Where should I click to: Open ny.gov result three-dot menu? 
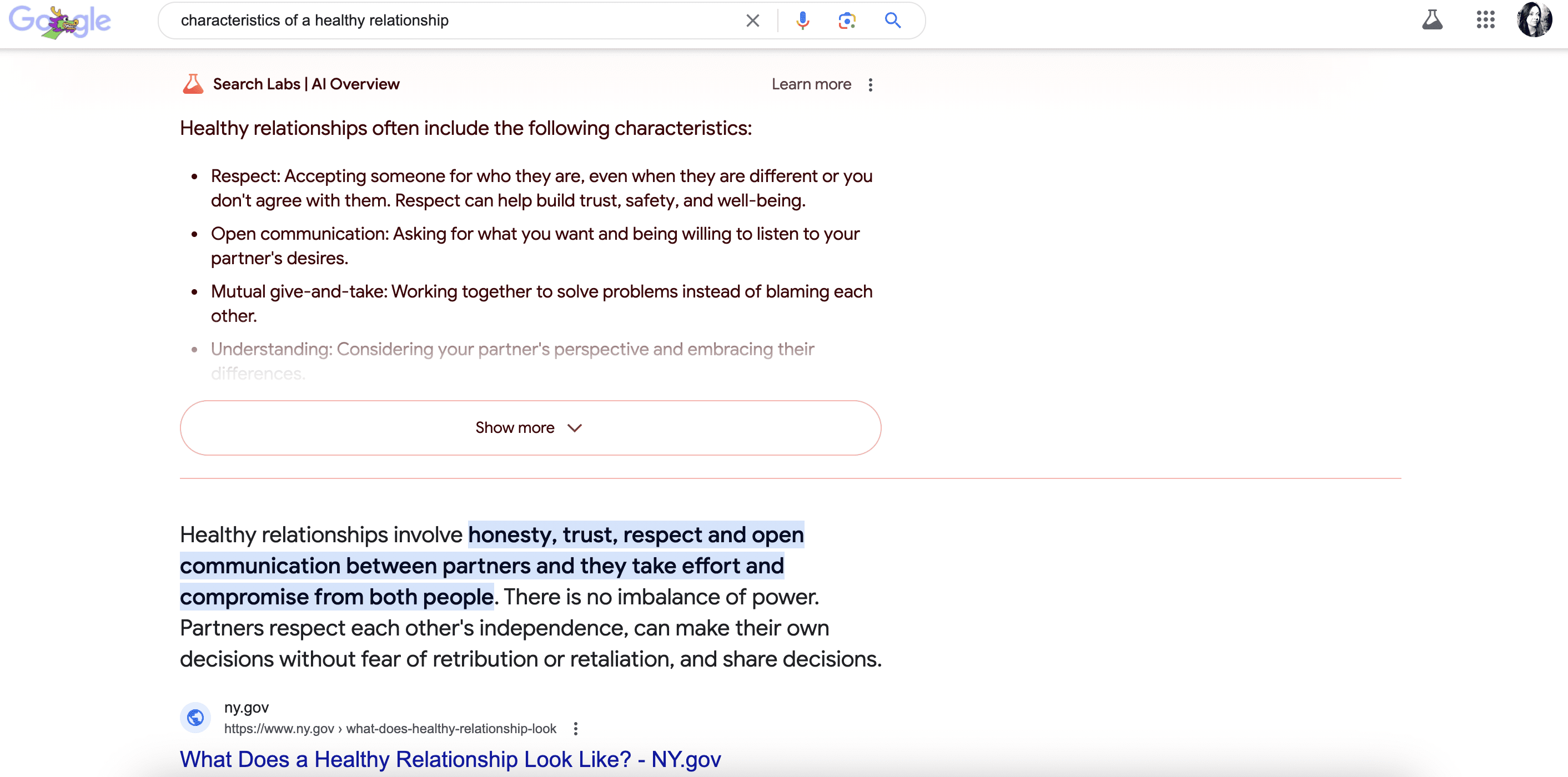(x=575, y=728)
